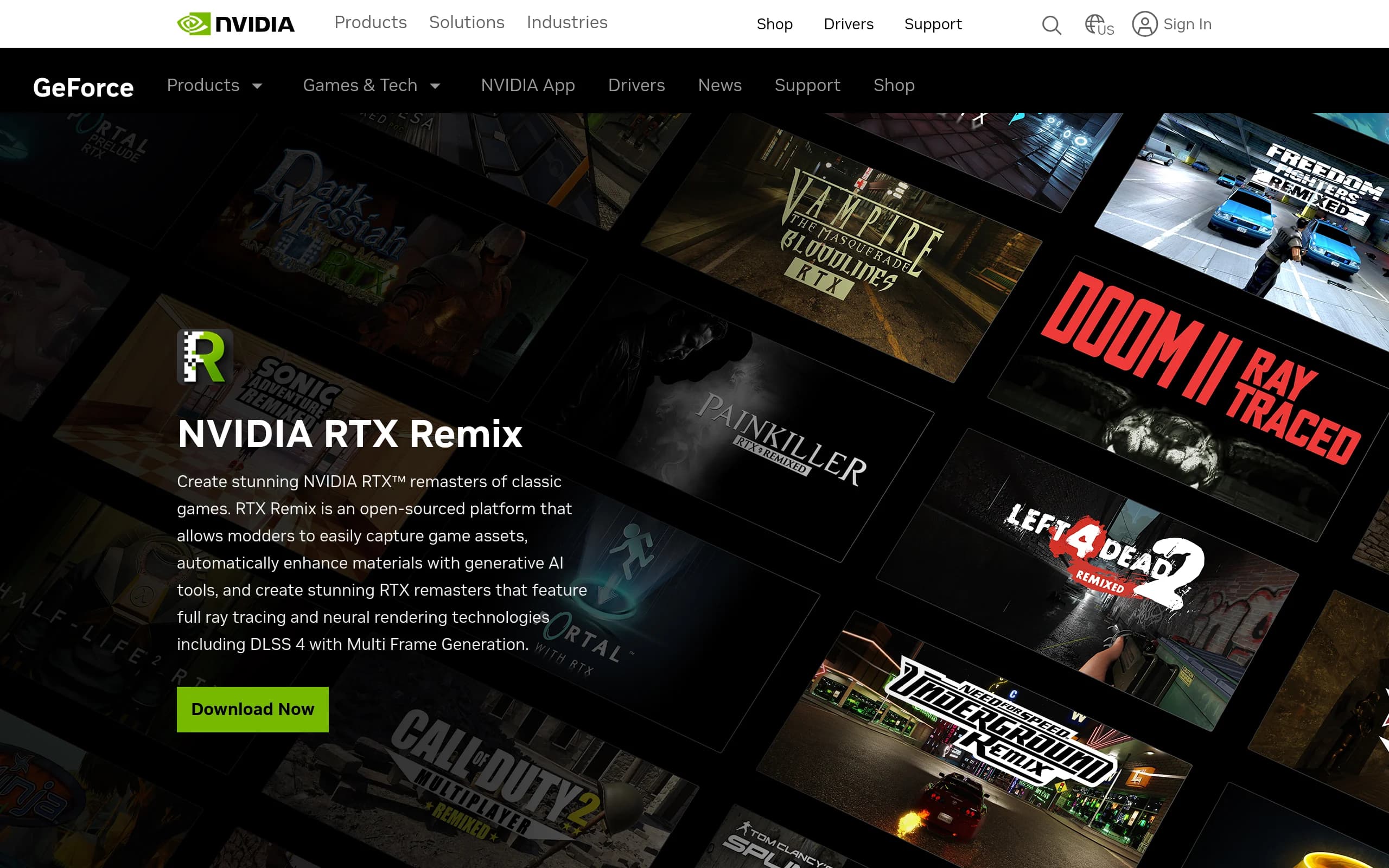Image resolution: width=1389 pixels, height=868 pixels.
Task: Click the NVIDIA RTX Remix heading
Action: (x=349, y=434)
